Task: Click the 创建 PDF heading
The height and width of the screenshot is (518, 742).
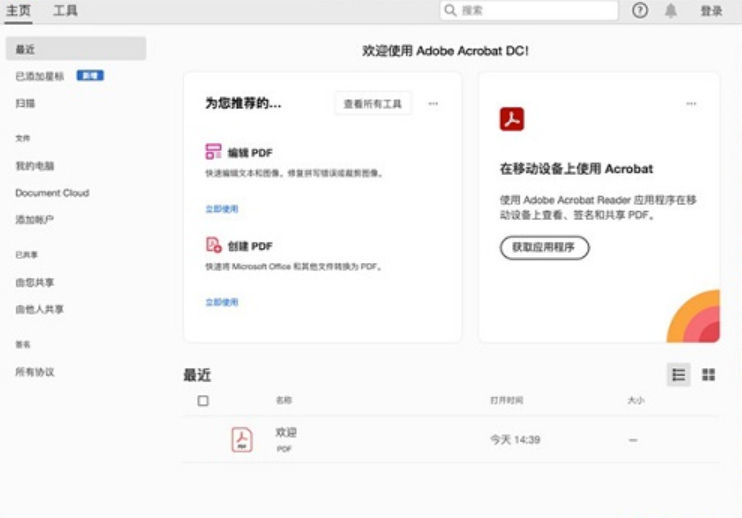Action: (250, 246)
